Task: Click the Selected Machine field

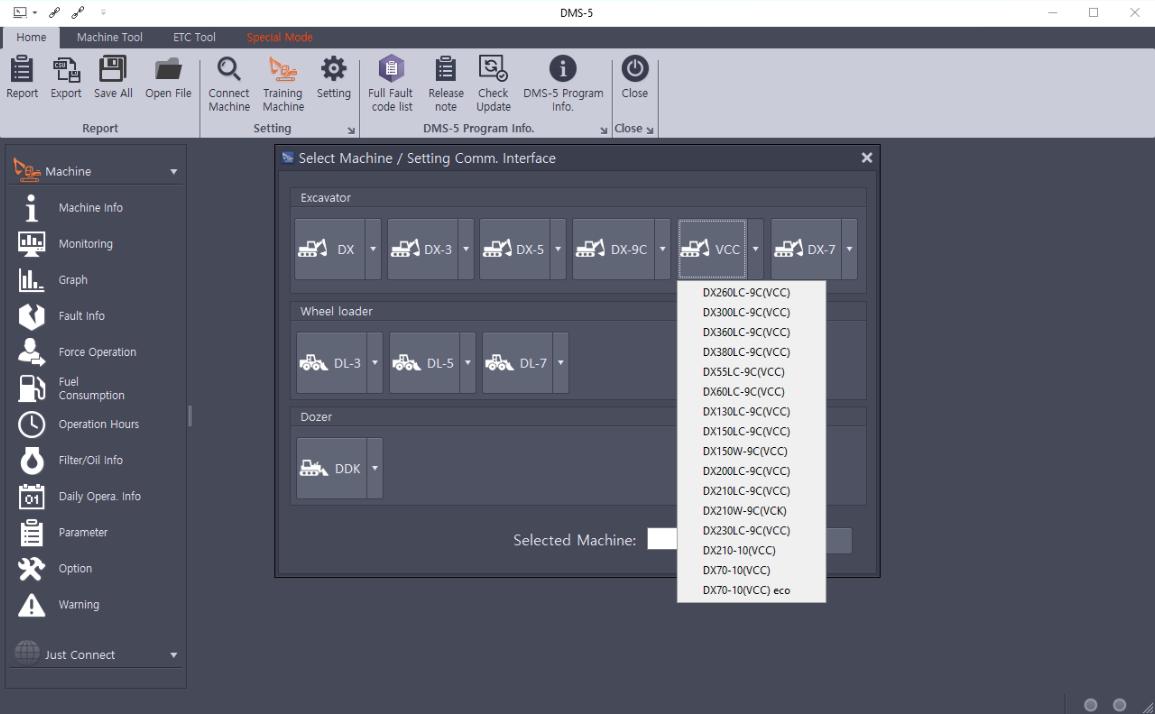Action: coord(662,540)
